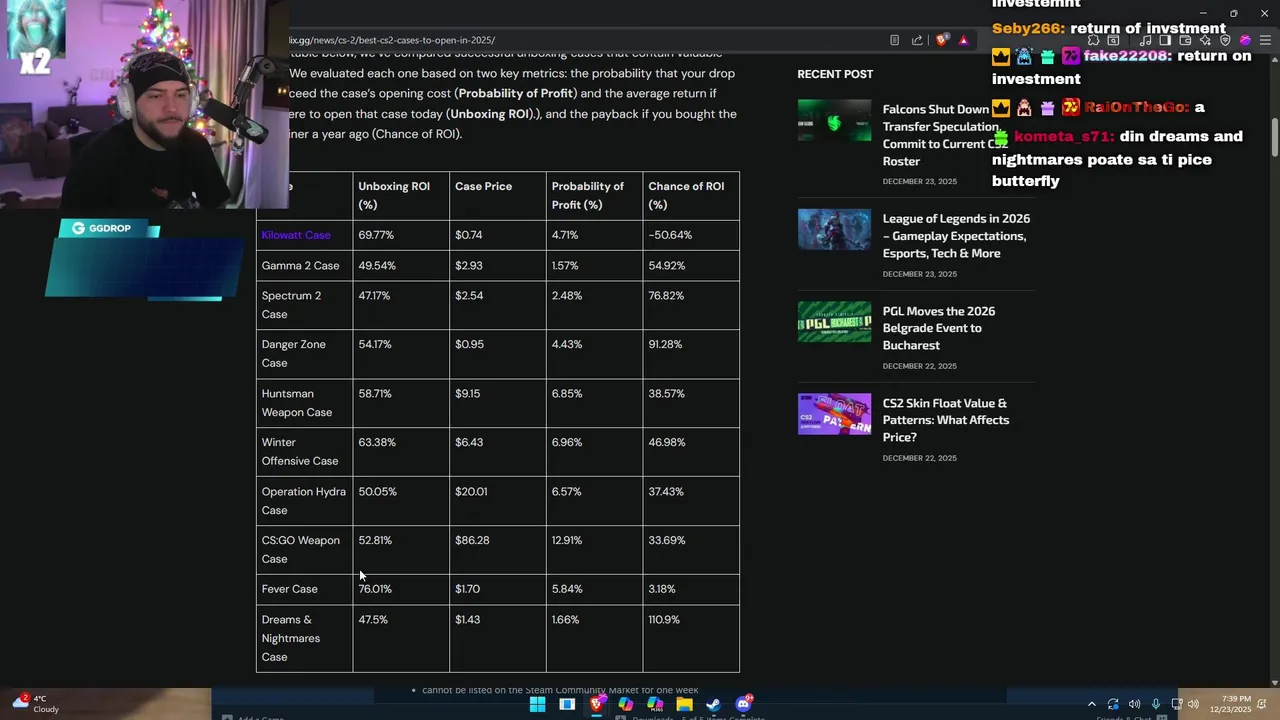Open the Leo AI sparkle icon
The width and height of the screenshot is (1280, 720).
click(x=1205, y=40)
